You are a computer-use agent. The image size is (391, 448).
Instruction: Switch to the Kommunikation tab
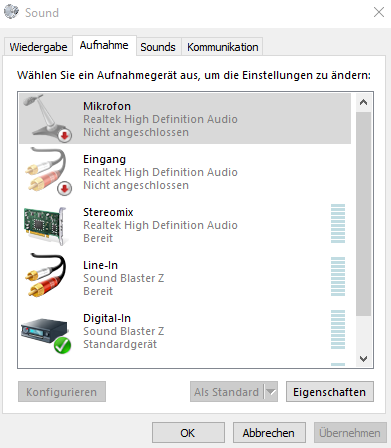(x=223, y=47)
